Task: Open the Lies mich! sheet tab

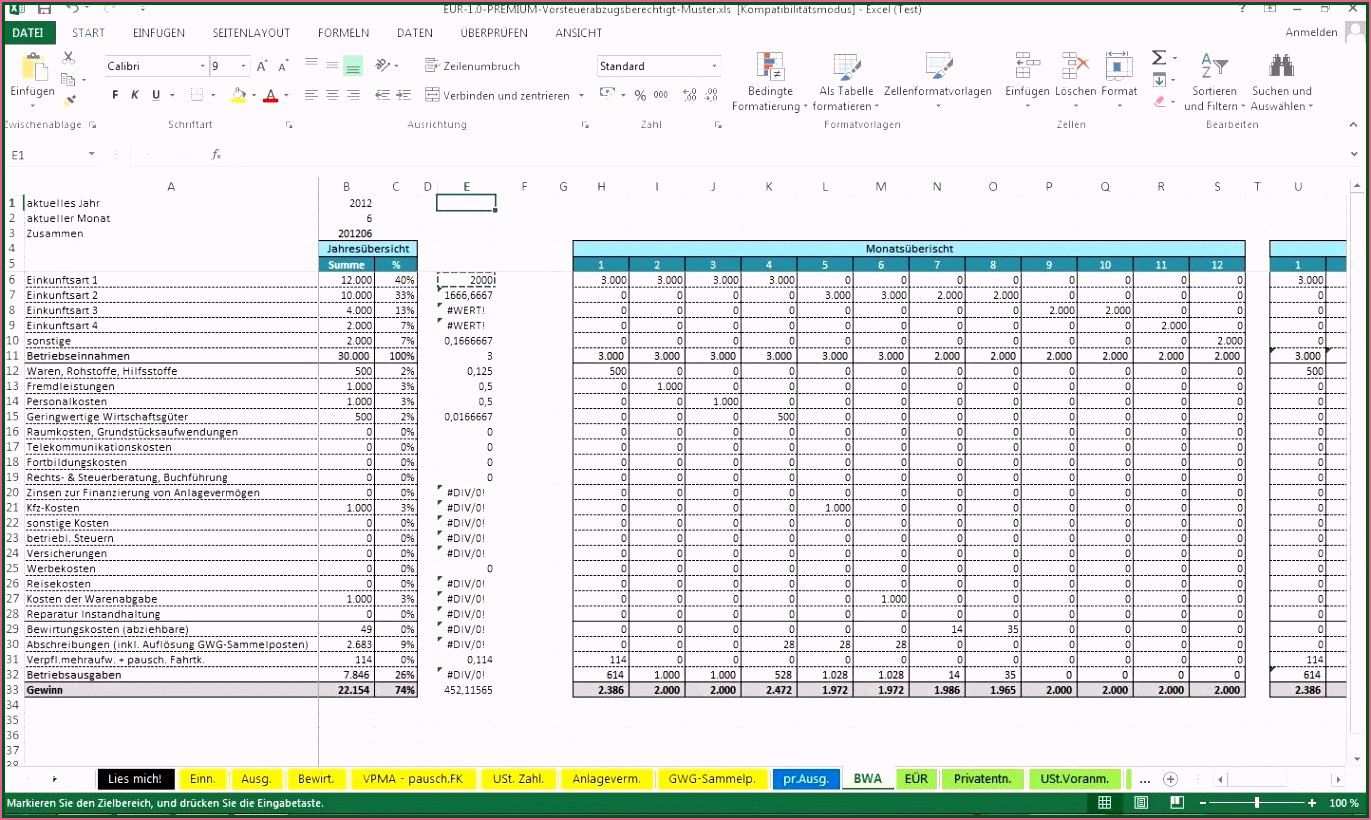Action: coord(135,779)
